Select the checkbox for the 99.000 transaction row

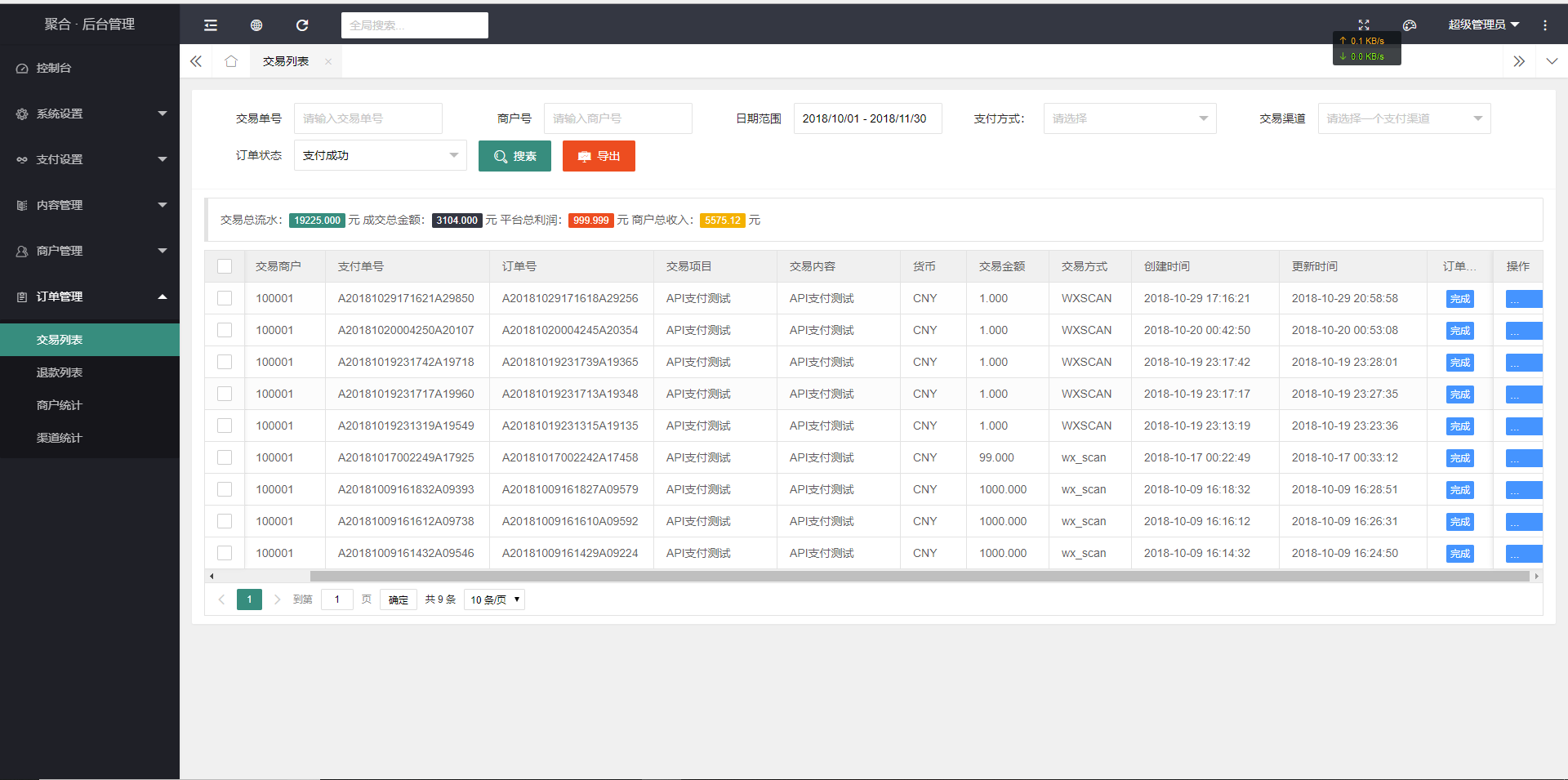coord(225,457)
